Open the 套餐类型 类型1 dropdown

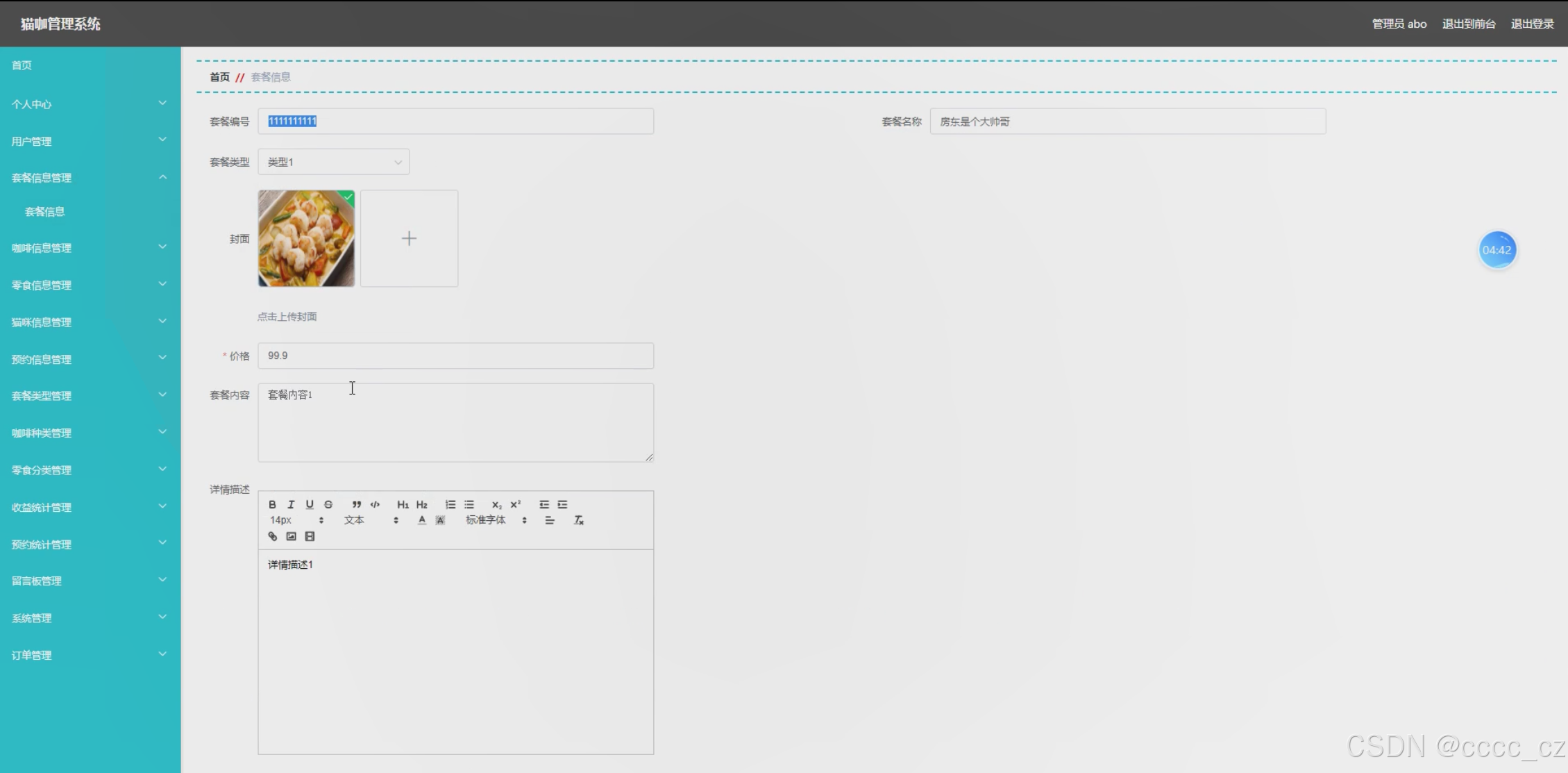[x=333, y=162]
